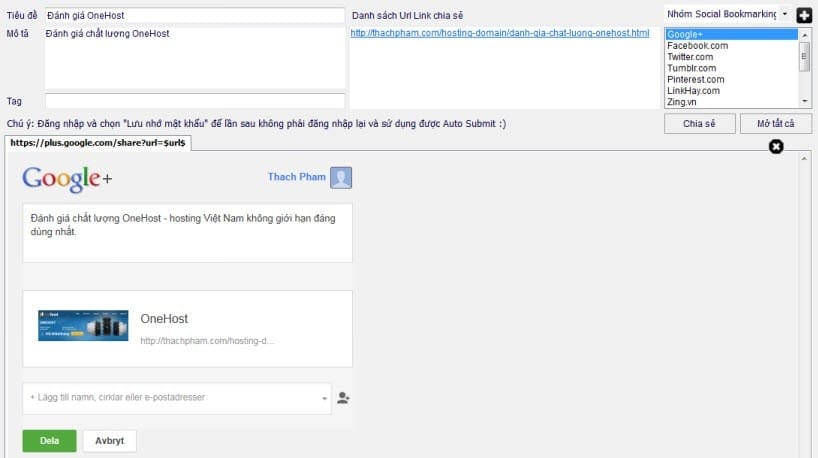The height and width of the screenshot is (458, 818).
Task: Click the Mở tất cả button
Action: tap(776, 124)
